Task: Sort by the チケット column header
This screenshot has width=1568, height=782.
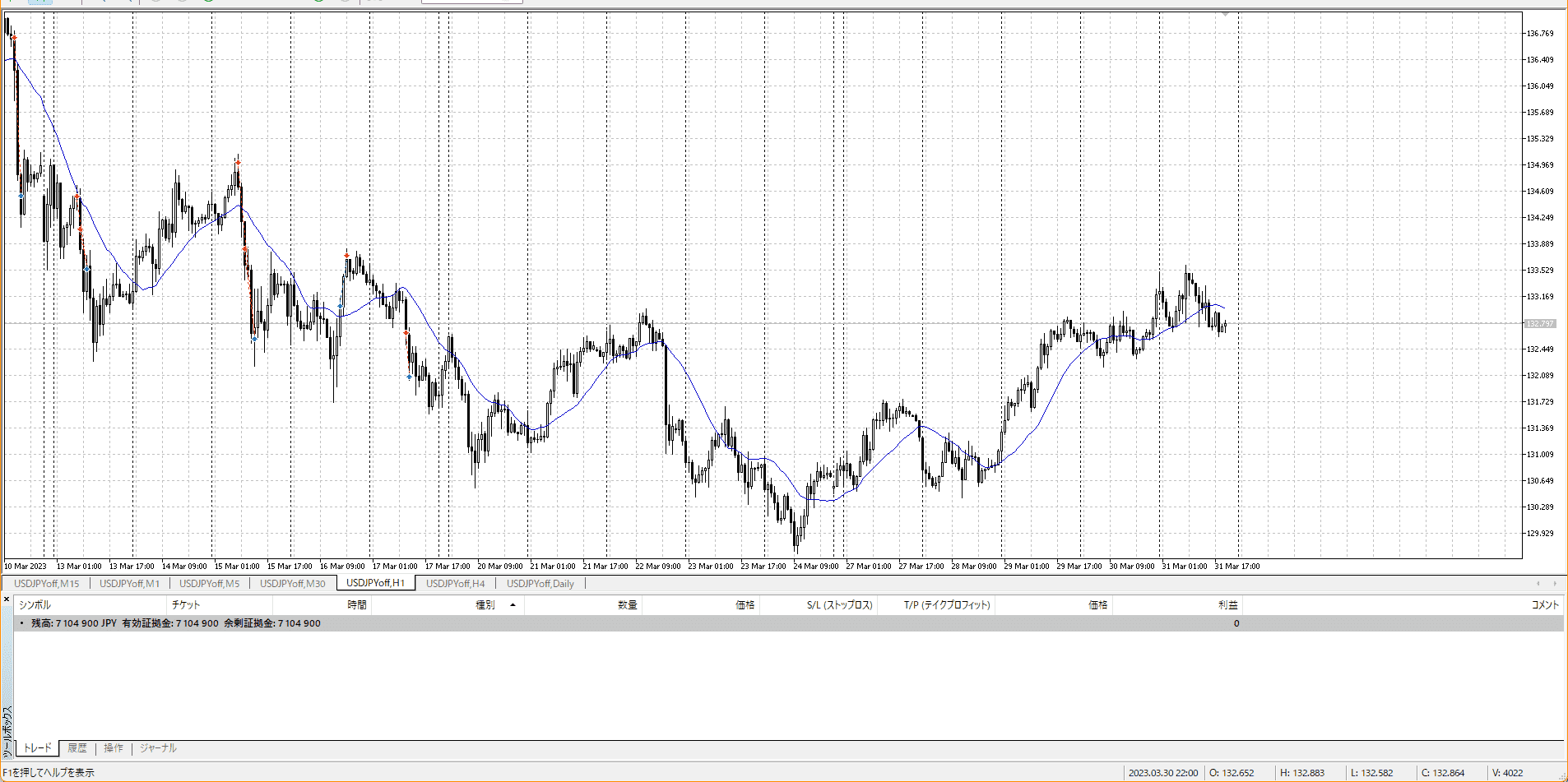Action: pos(186,605)
